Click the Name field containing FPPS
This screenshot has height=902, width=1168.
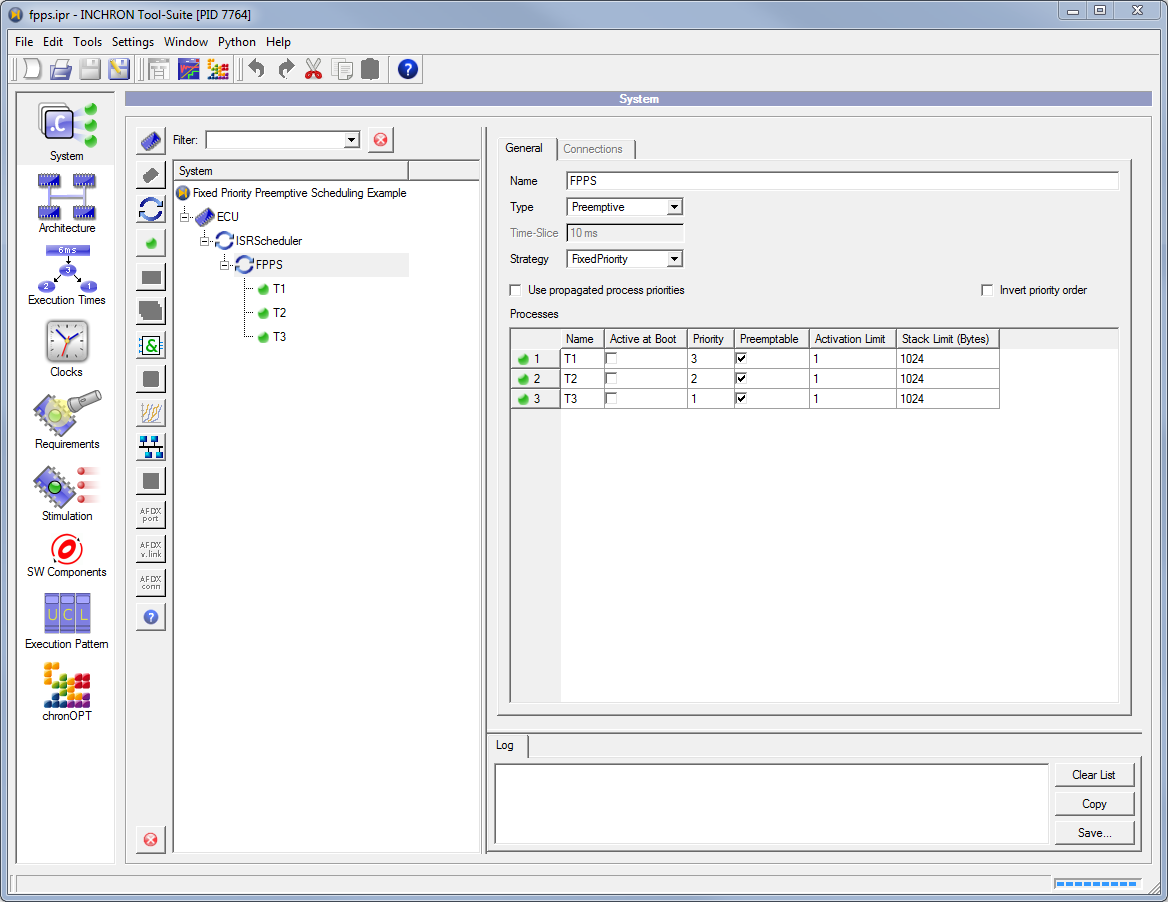coord(842,181)
